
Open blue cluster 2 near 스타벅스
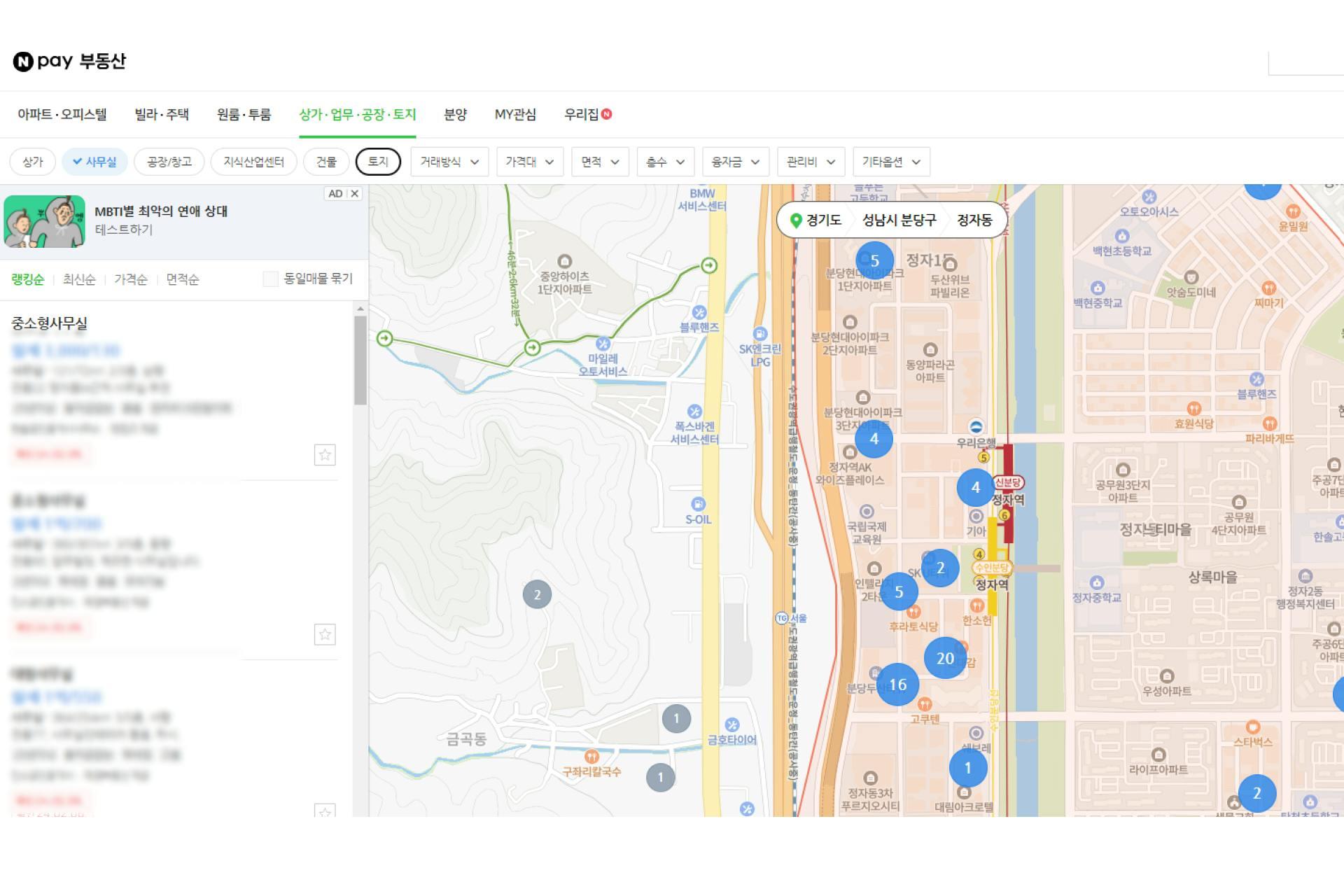pyautogui.click(x=1256, y=793)
